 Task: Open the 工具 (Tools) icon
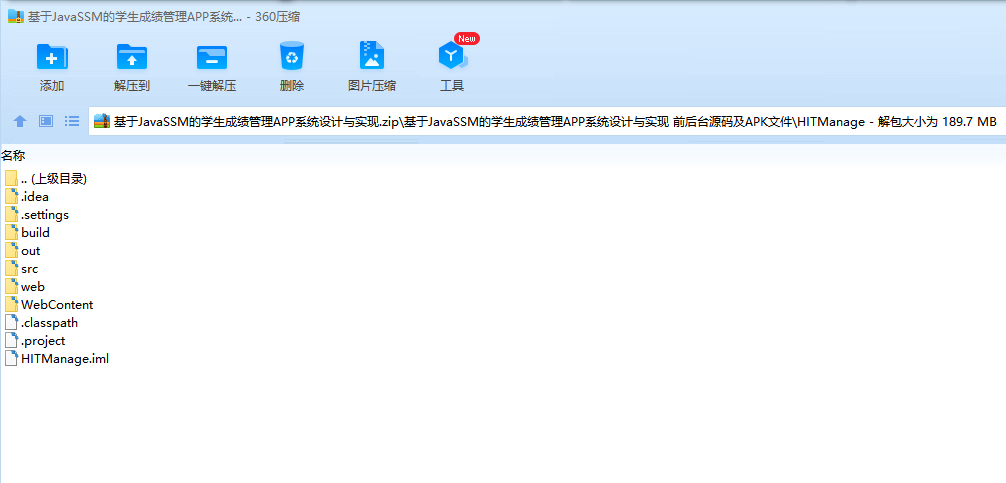coord(452,56)
